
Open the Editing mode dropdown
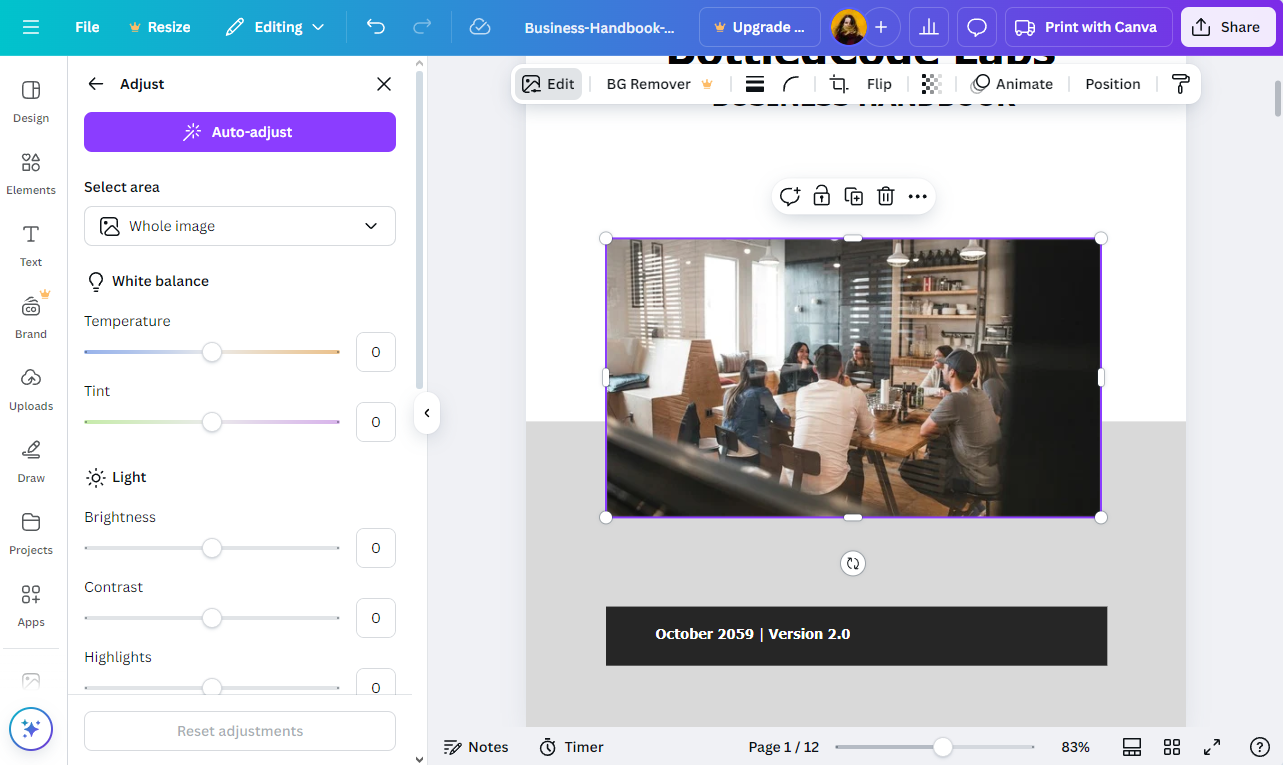point(275,27)
